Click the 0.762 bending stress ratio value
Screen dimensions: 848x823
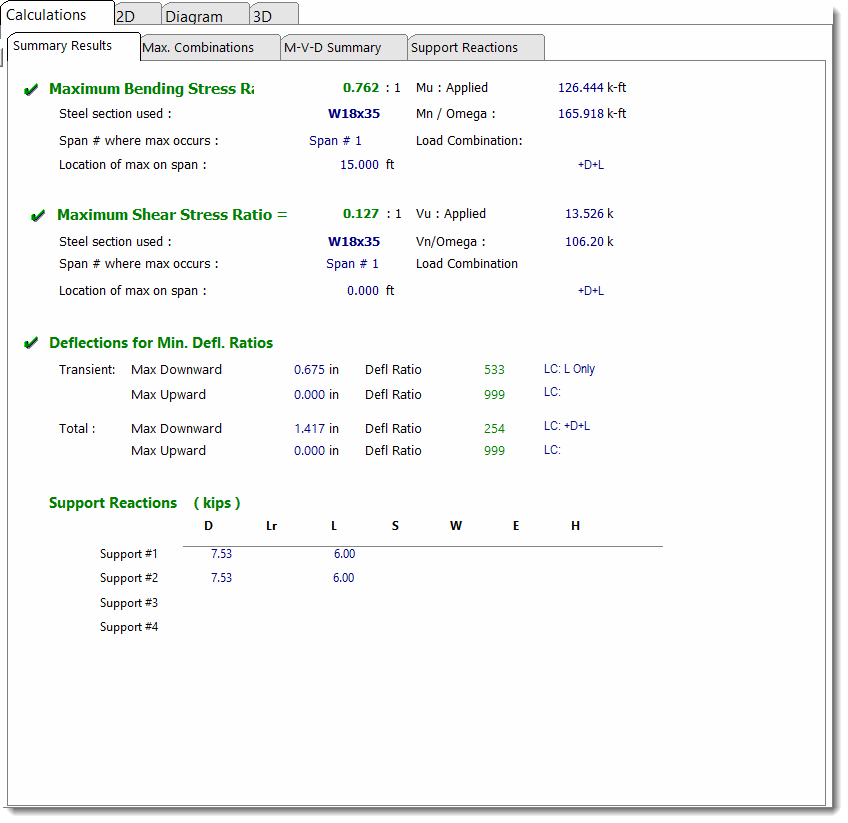361,88
